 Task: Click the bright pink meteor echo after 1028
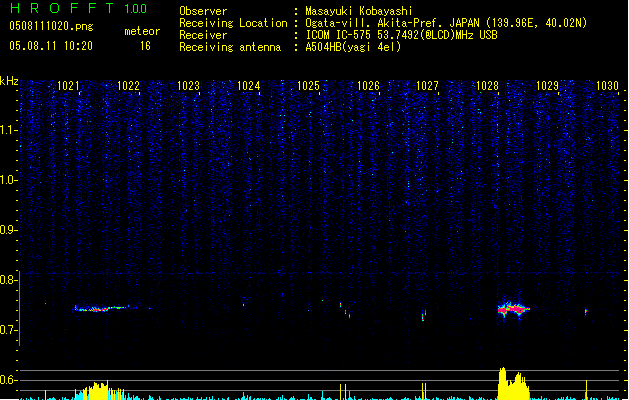[513, 309]
